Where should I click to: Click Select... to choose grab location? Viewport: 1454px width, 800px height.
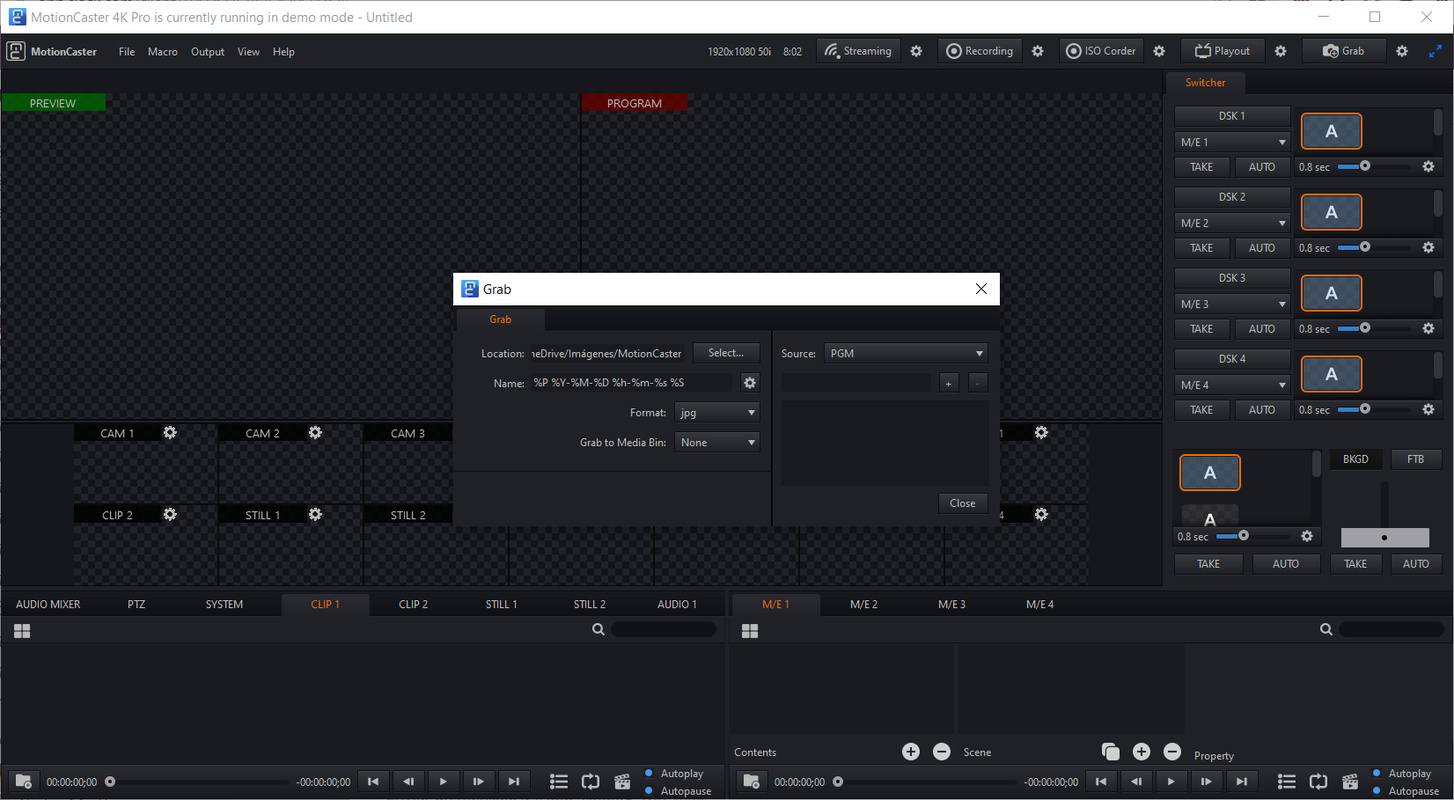click(726, 353)
